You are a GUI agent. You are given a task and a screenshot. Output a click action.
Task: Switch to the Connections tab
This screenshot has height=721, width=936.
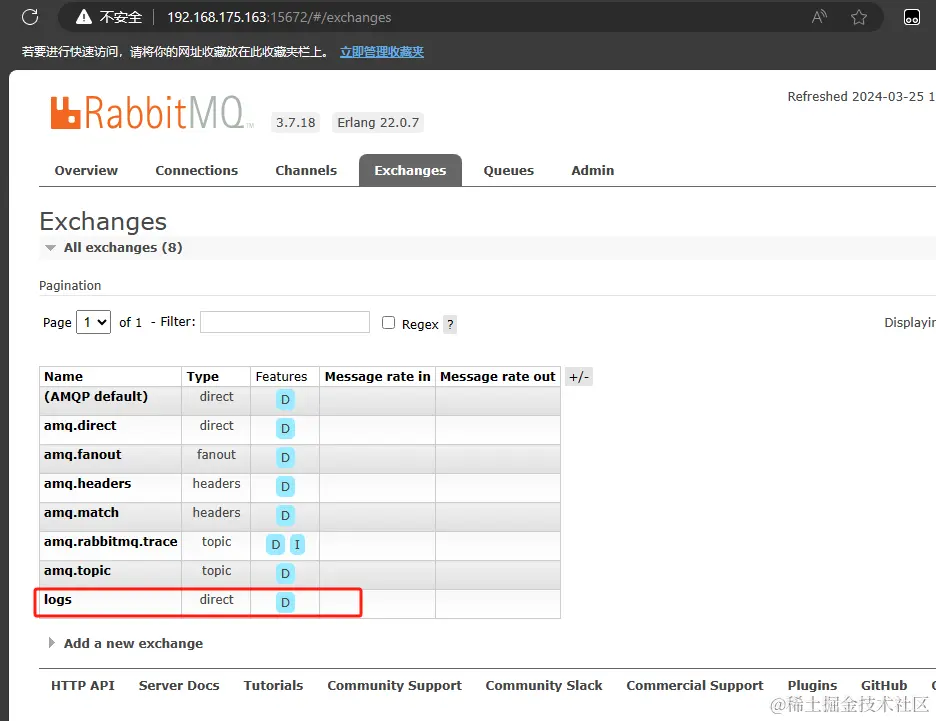point(196,171)
